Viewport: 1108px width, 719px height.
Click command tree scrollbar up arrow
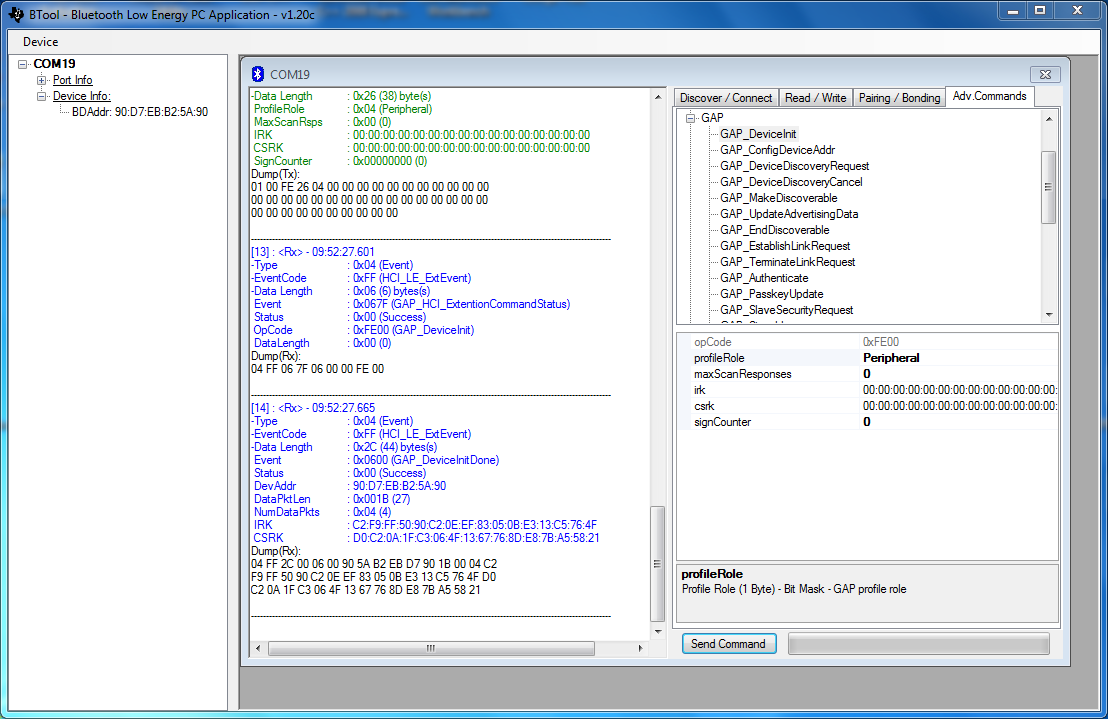click(x=1049, y=119)
